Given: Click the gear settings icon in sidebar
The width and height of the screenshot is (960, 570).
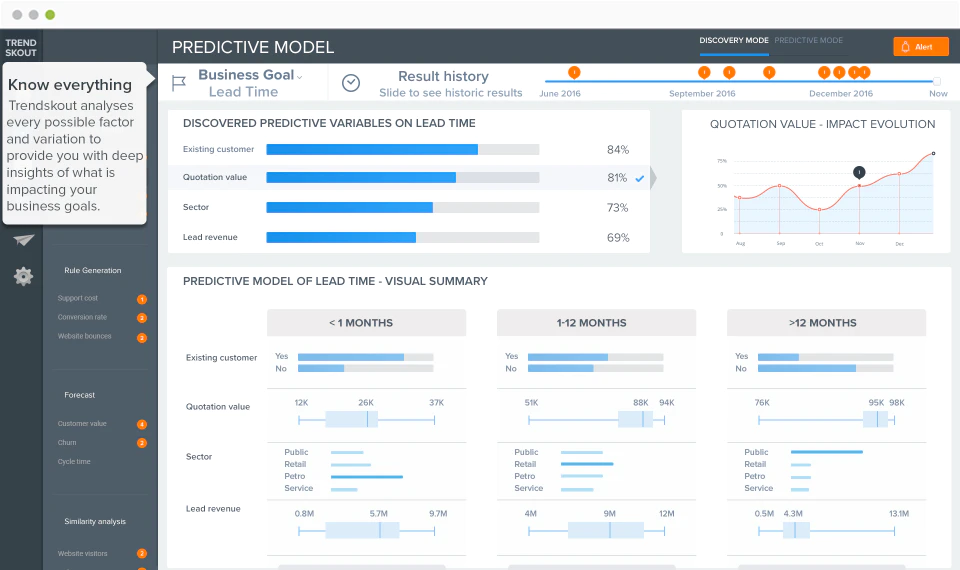Looking at the screenshot, I should point(23,276).
